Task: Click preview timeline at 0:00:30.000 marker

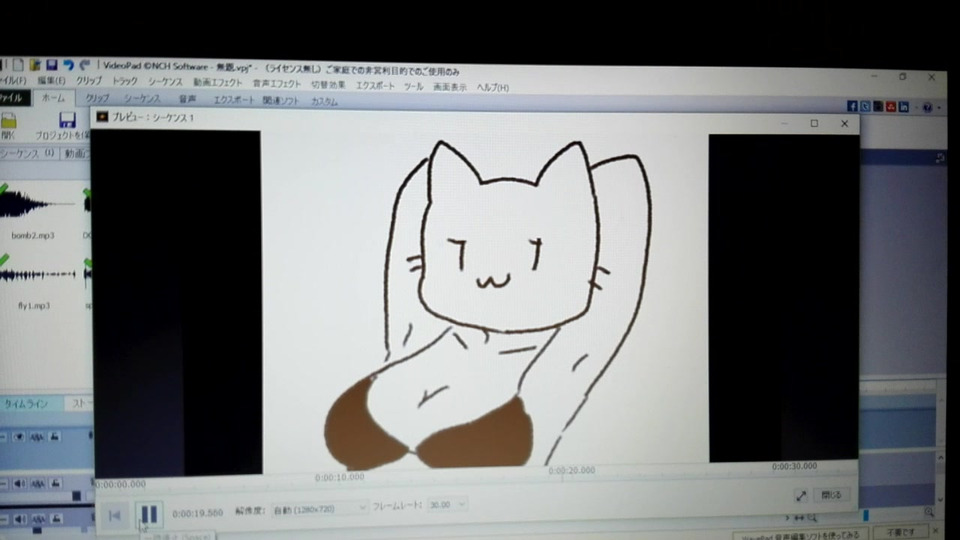Action: pos(794,467)
